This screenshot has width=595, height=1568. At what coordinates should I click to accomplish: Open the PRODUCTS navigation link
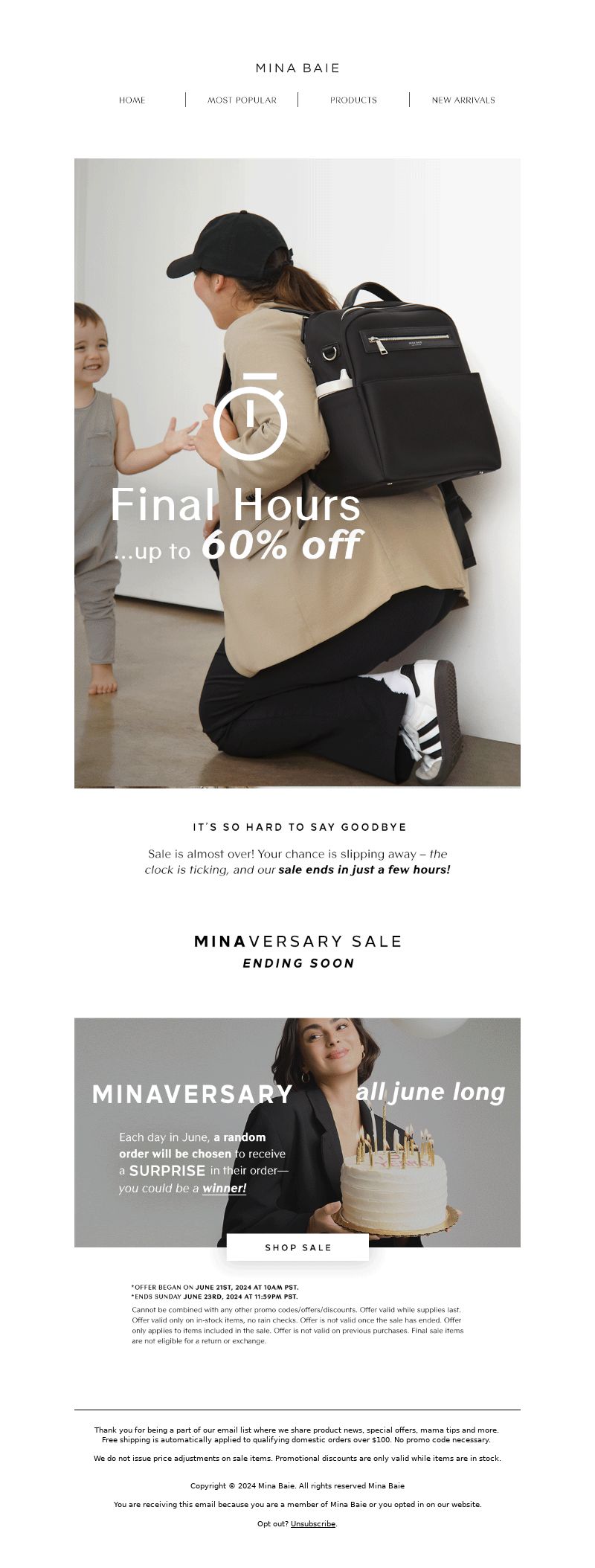click(x=353, y=100)
